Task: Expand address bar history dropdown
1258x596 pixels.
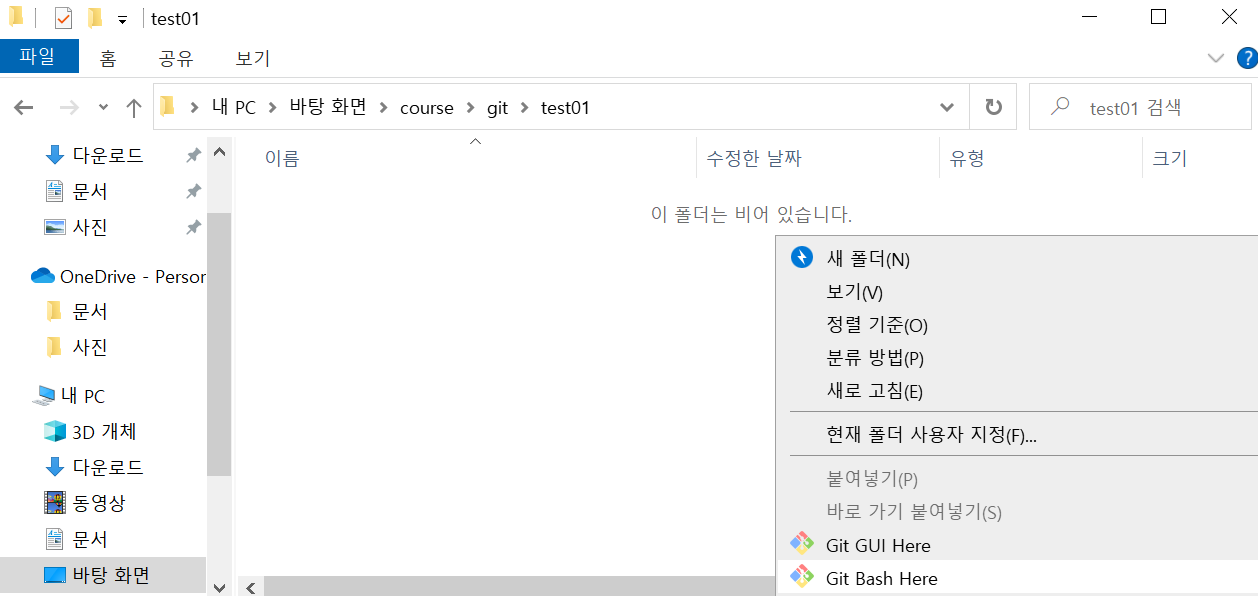Action: (x=946, y=107)
